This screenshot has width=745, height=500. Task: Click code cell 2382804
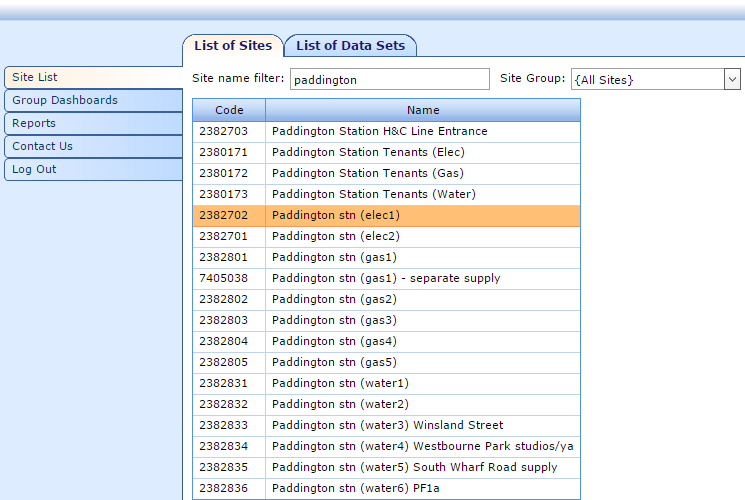[229, 341]
